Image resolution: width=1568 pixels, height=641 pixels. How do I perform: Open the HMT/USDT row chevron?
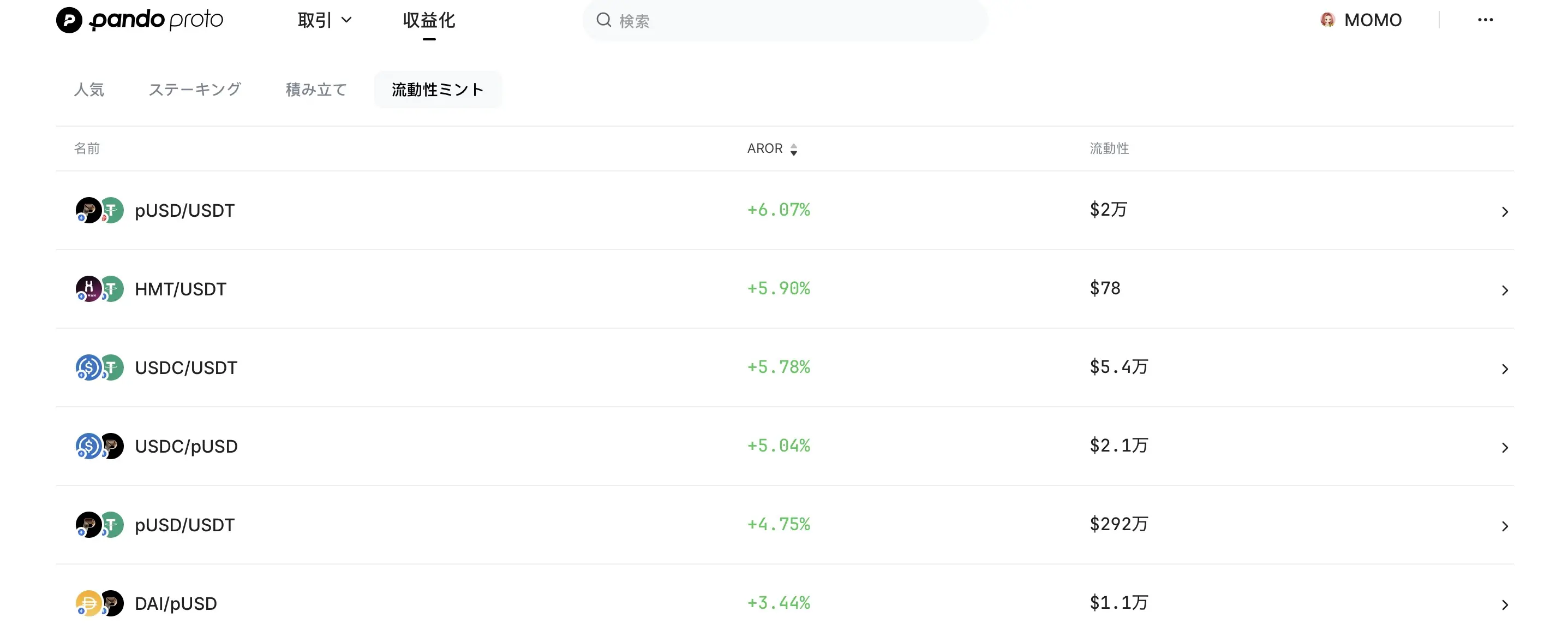1504,290
